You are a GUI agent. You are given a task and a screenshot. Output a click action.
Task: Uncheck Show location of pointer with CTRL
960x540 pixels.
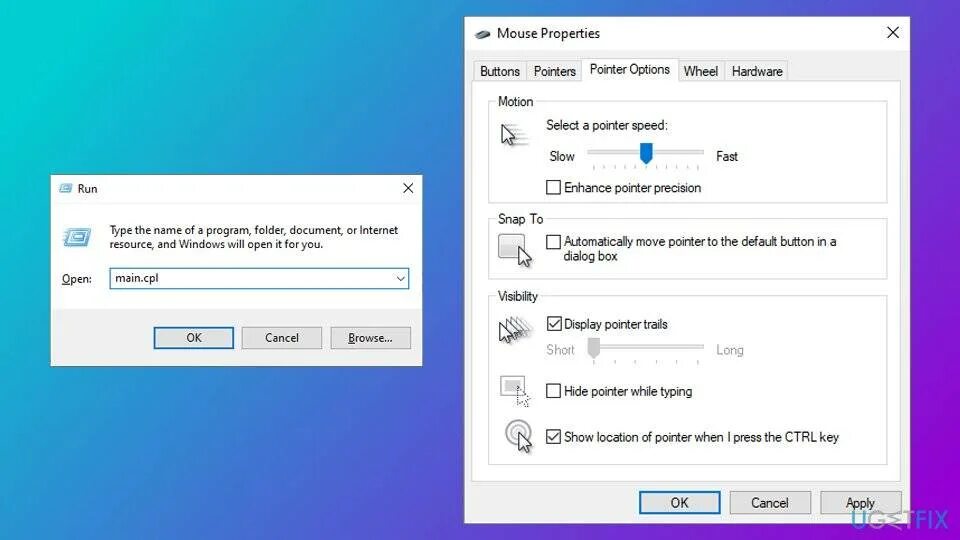[x=553, y=437]
